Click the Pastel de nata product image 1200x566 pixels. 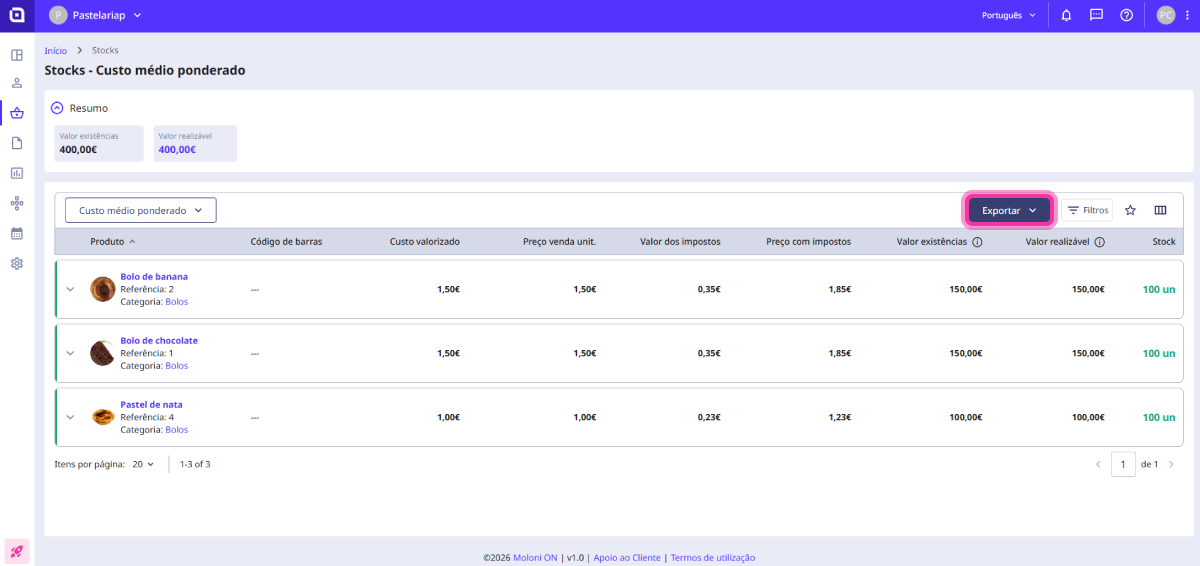click(102, 417)
